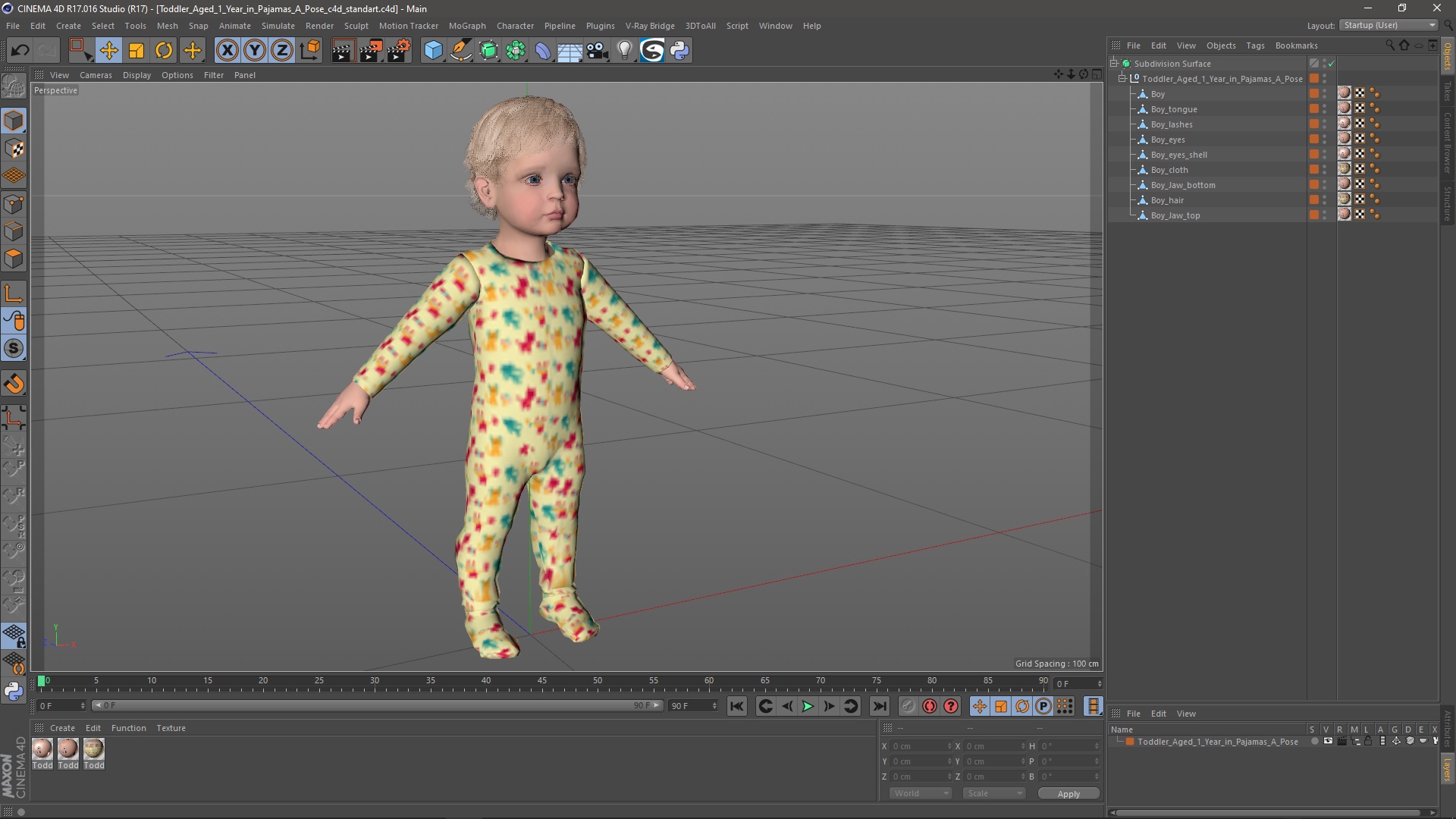Click Render View clapperboard icon

click(x=343, y=51)
